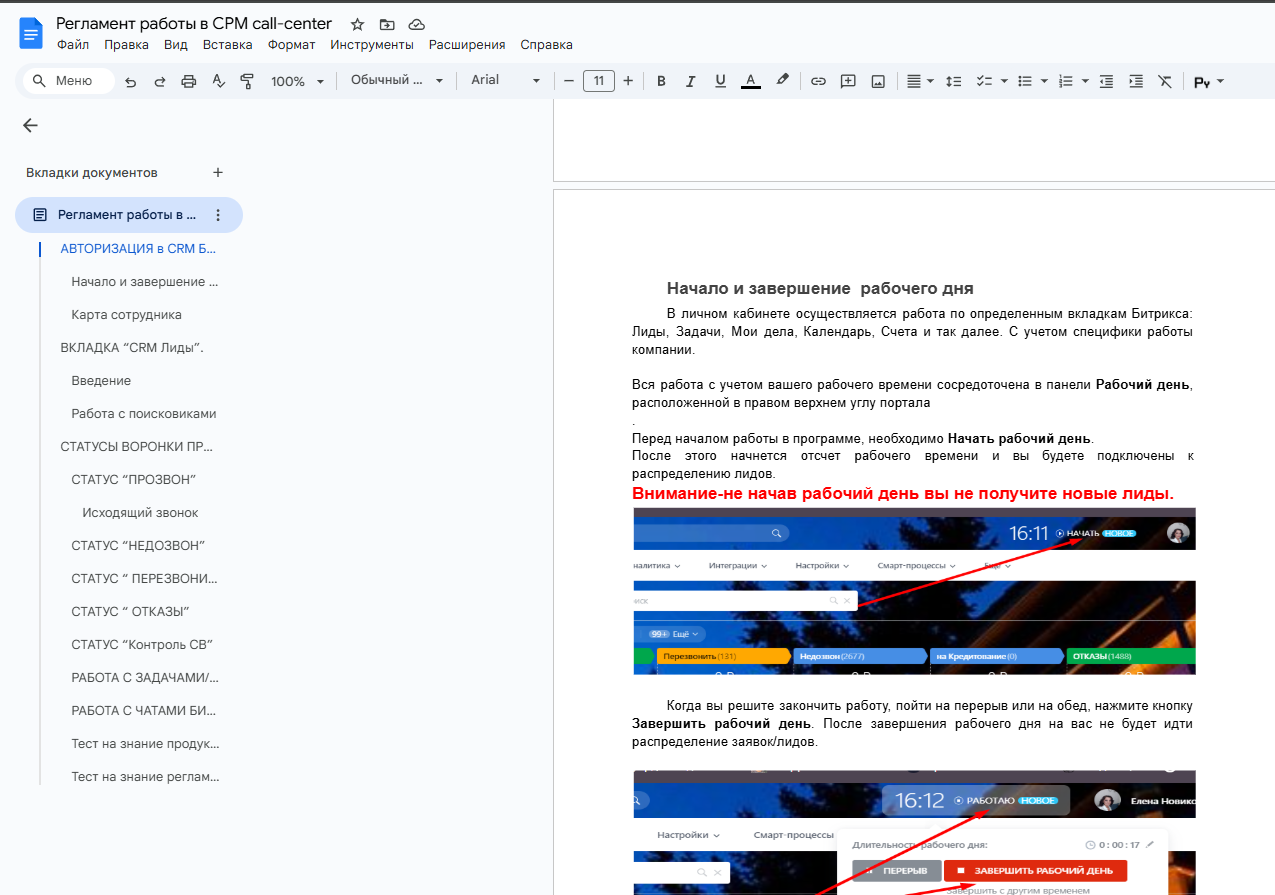Viewport: 1275px width, 895px height.
Task: Add a new document tab
Action: [218, 172]
